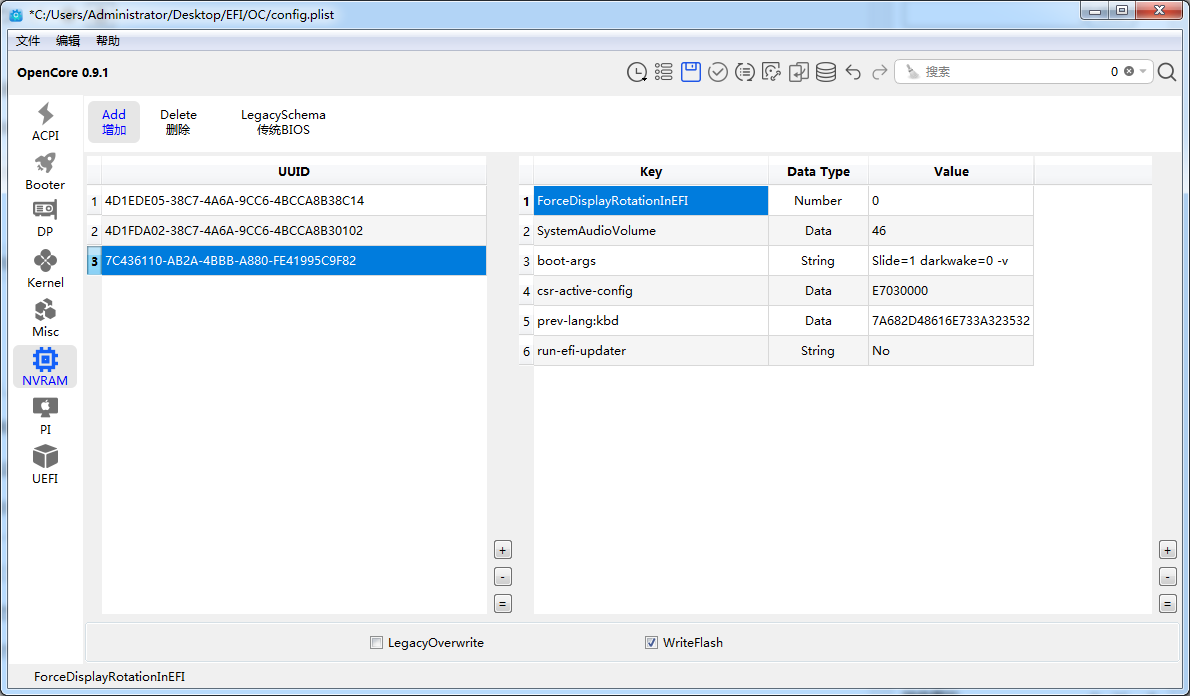
Task: Open the UEFI section in sidebar
Action: coord(45,465)
